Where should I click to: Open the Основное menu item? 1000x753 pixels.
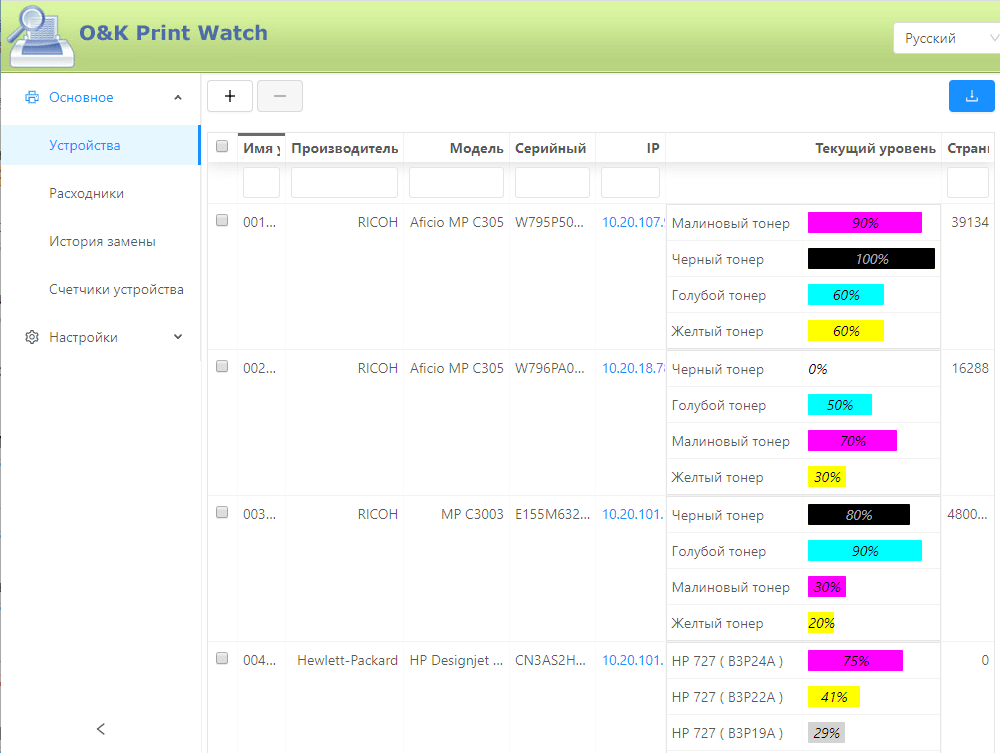click(x=100, y=98)
